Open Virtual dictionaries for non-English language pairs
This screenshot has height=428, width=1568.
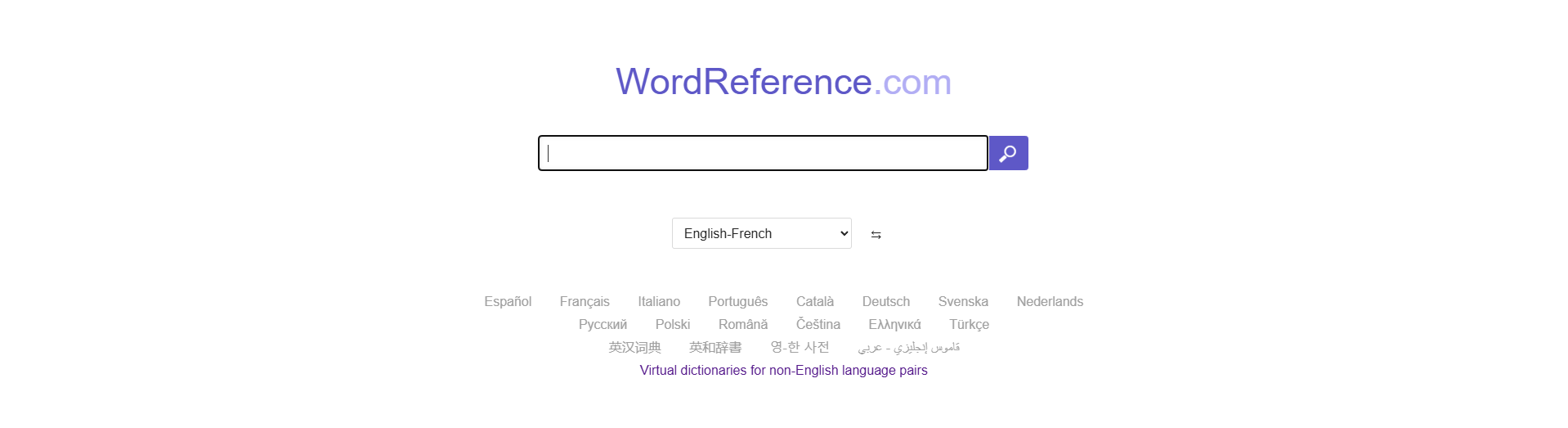783,371
